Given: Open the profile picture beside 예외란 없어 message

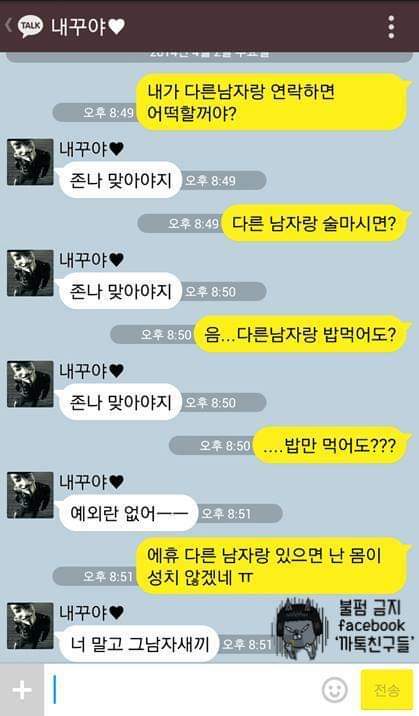Looking at the screenshot, I should coord(30,495).
